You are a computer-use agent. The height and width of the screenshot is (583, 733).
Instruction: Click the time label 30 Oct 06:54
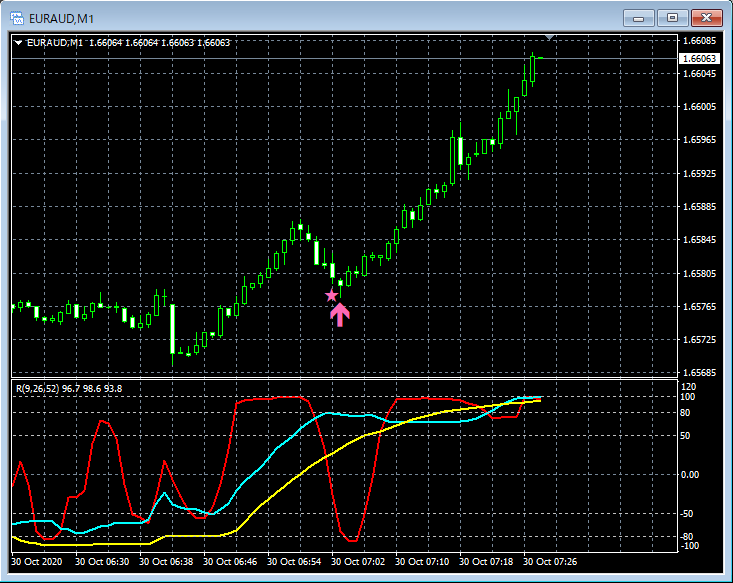294,561
